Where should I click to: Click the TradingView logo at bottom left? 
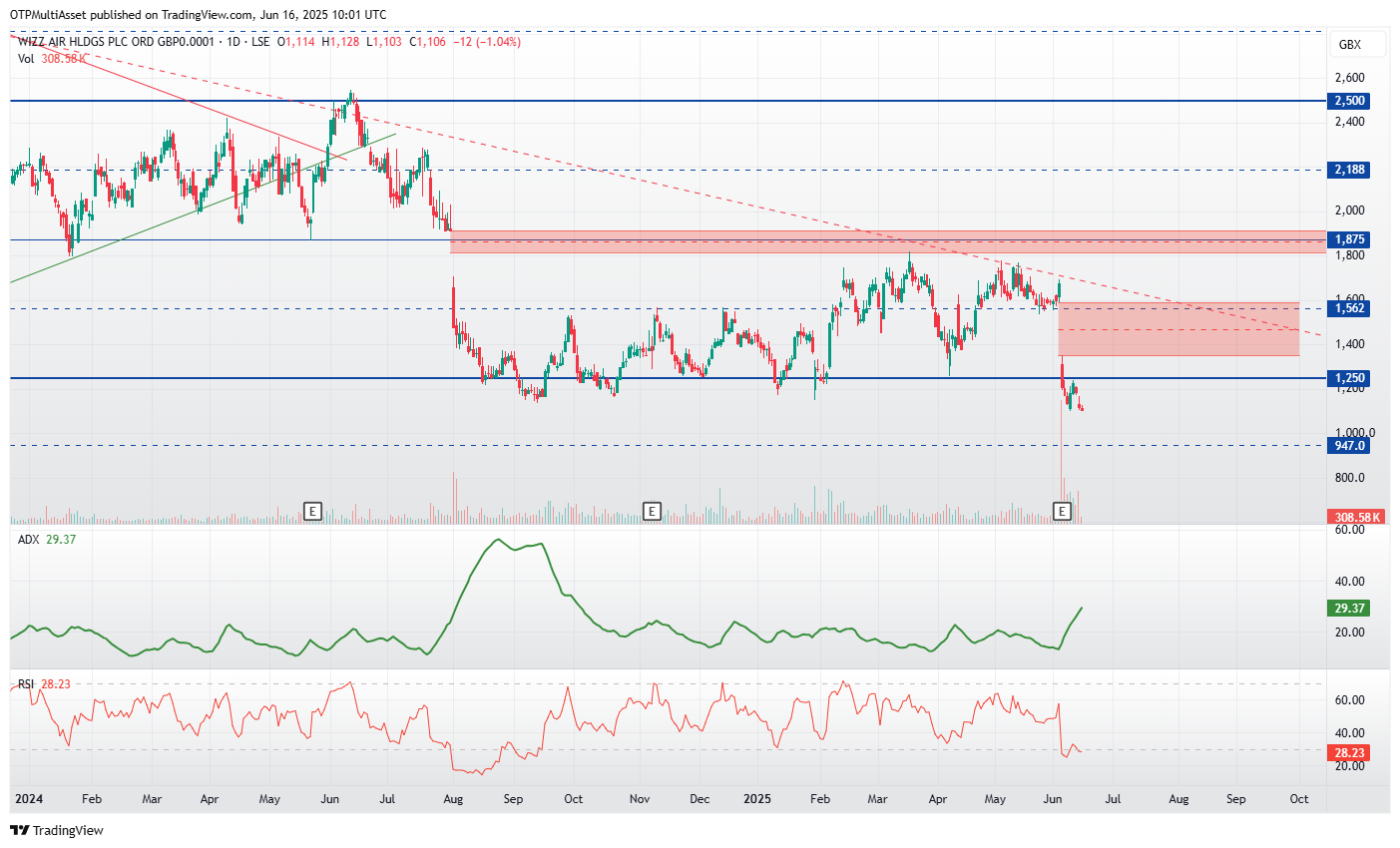tap(57, 830)
